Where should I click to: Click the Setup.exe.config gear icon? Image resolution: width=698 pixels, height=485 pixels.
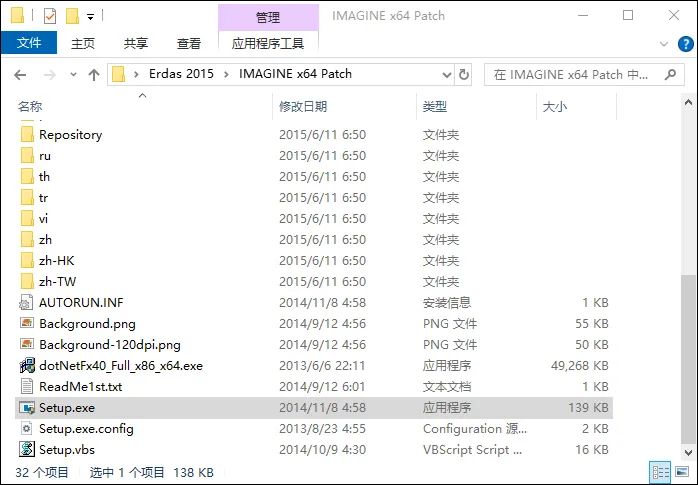coord(27,428)
